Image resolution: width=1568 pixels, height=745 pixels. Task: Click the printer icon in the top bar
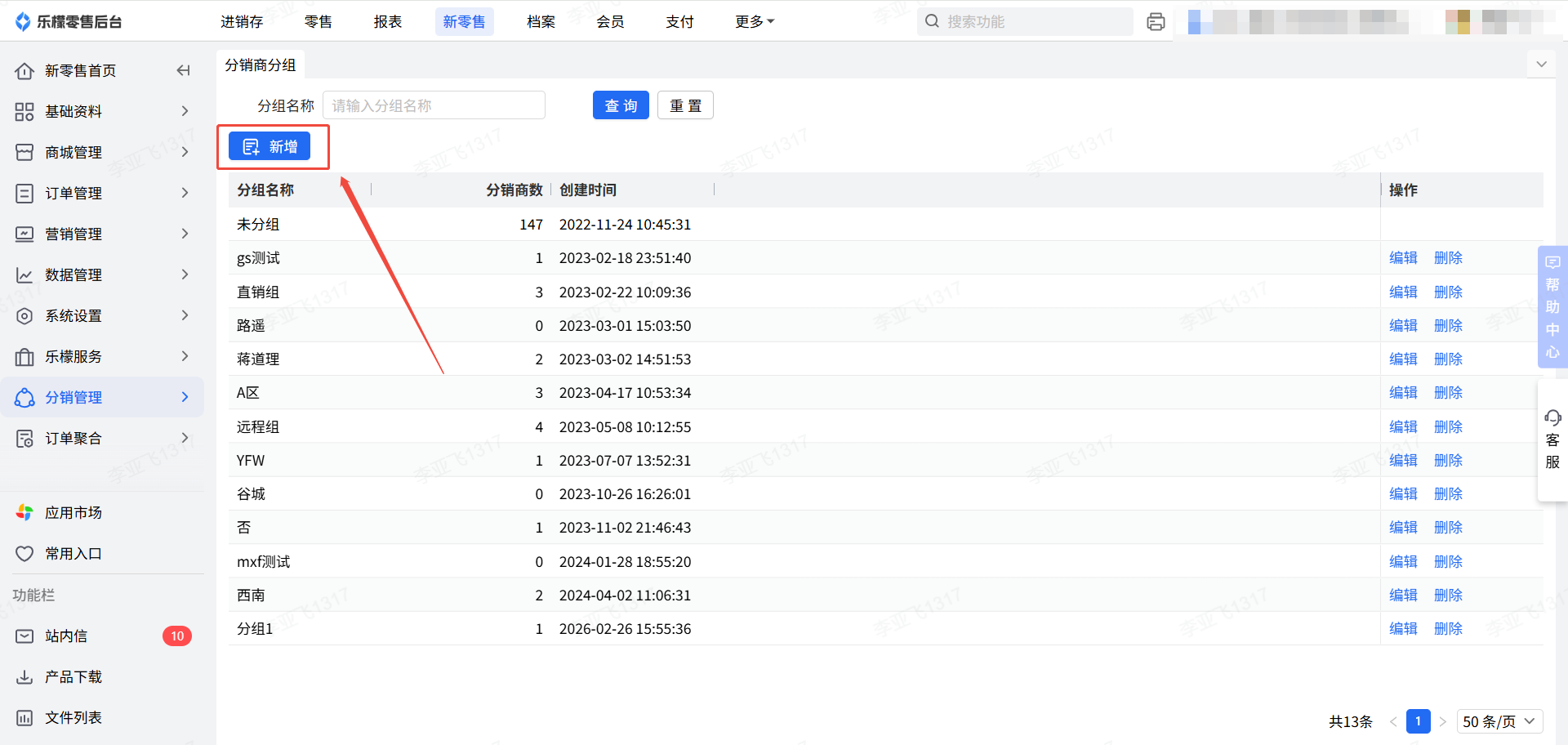[1156, 22]
